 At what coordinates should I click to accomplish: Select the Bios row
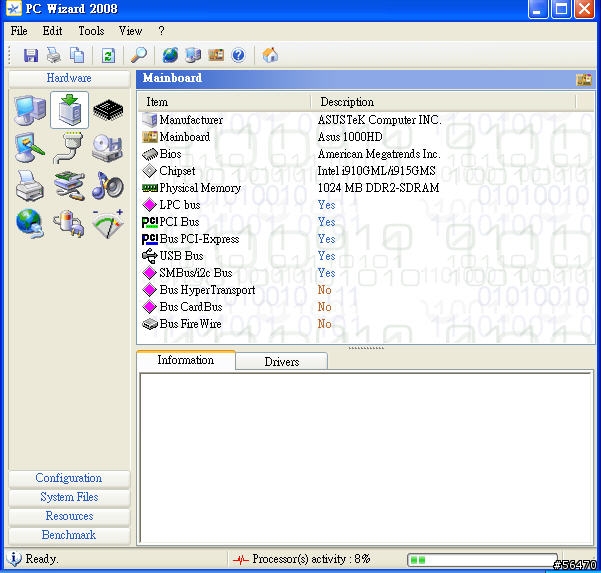click(366, 154)
